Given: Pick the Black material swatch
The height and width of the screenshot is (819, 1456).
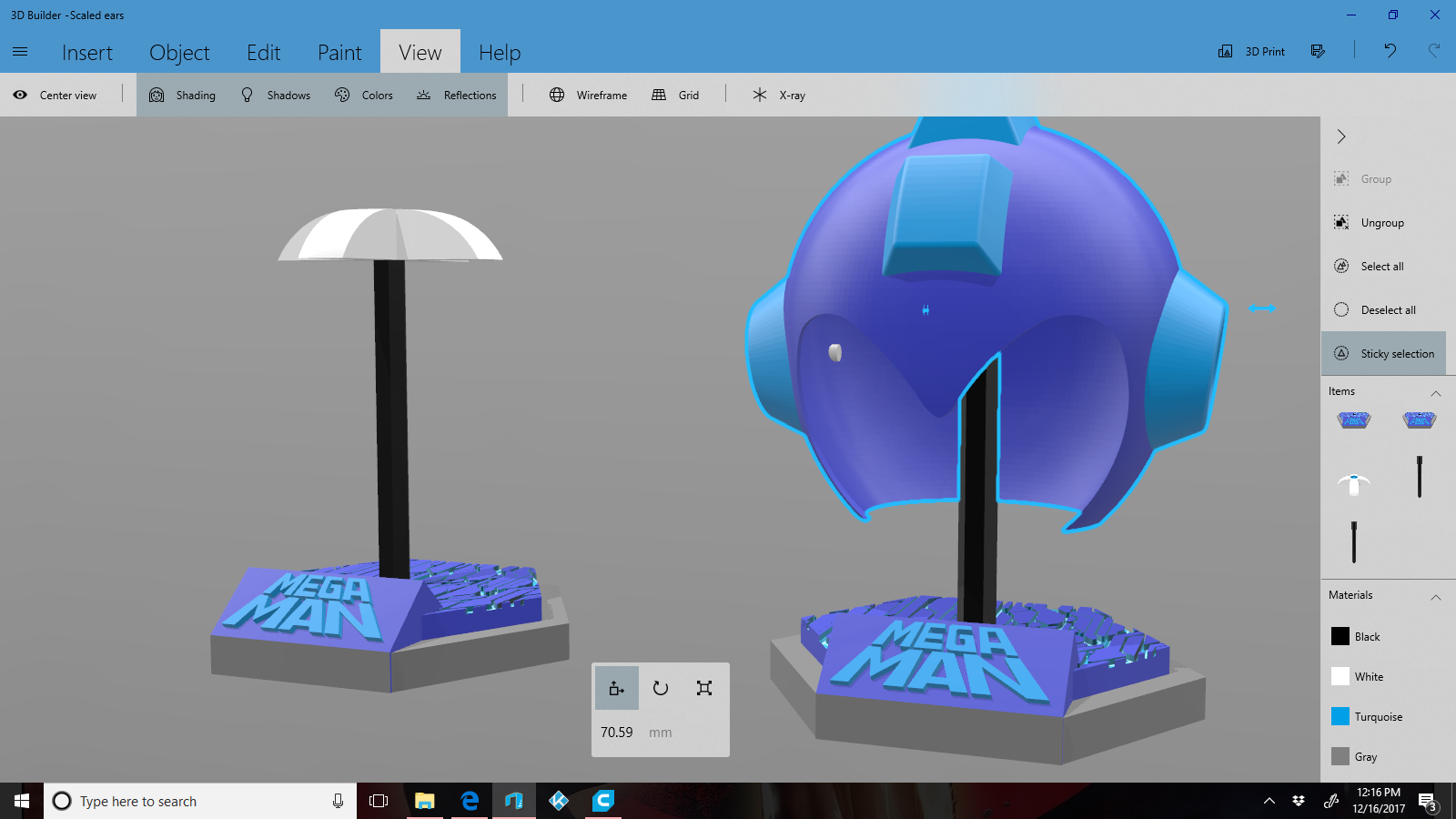Looking at the screenshot, I should tap(1340, 636).
